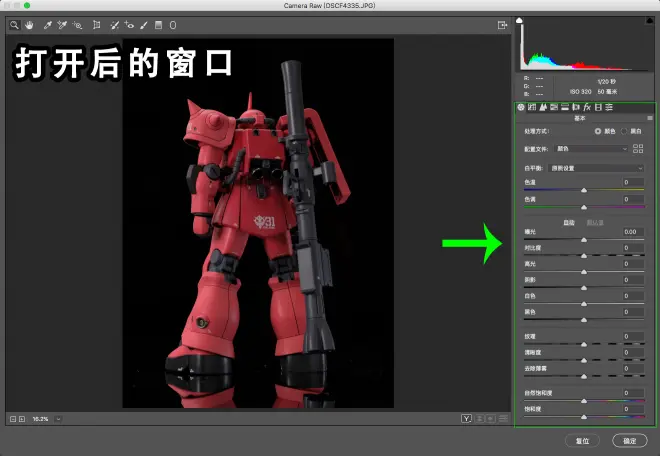
Task: Click the 对比度 contrast slider handle
Action: pos(584,256)
